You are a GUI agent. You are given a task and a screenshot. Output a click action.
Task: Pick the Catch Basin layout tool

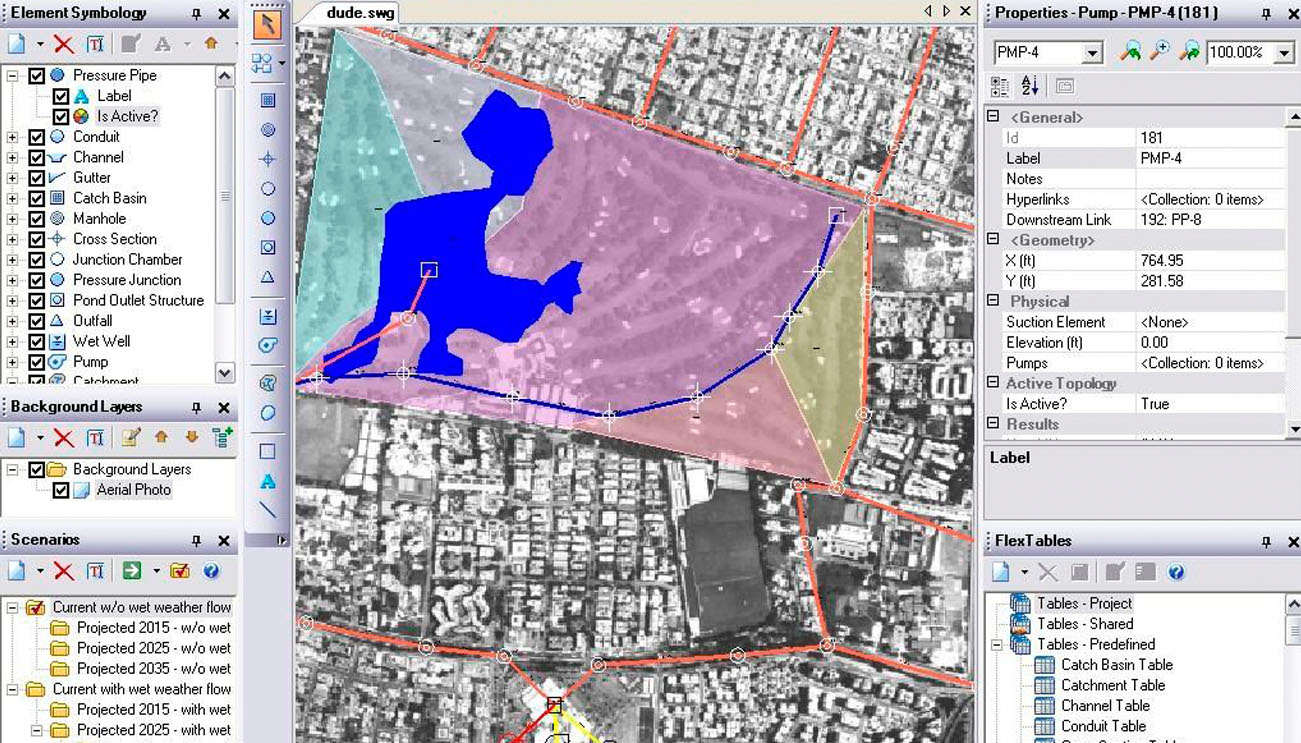268,100
